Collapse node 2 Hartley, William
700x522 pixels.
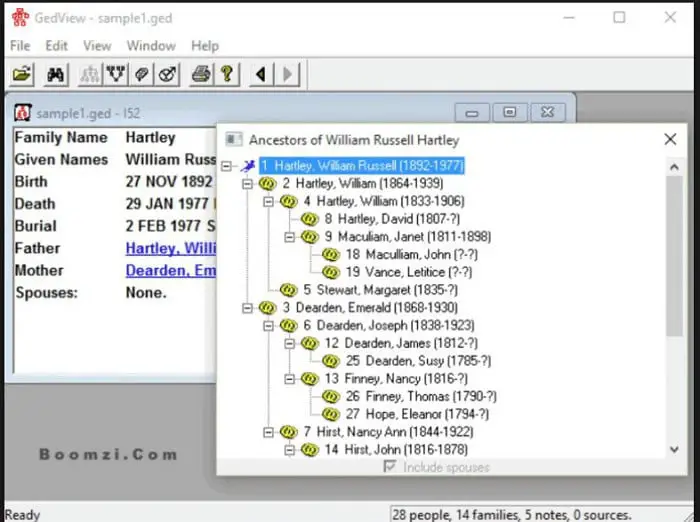click(x=247, y=184)
